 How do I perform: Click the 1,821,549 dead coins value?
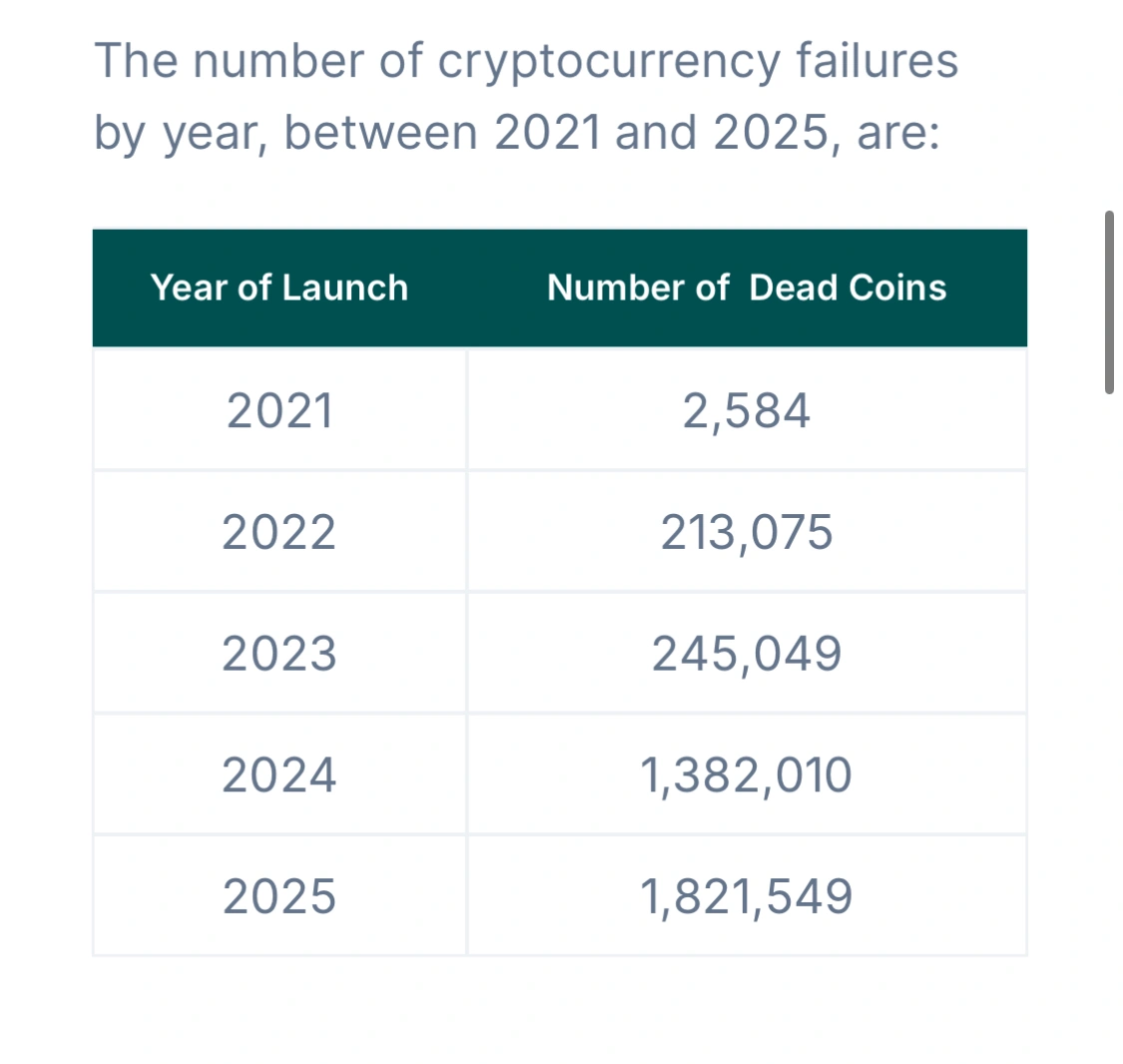(747, 895)
